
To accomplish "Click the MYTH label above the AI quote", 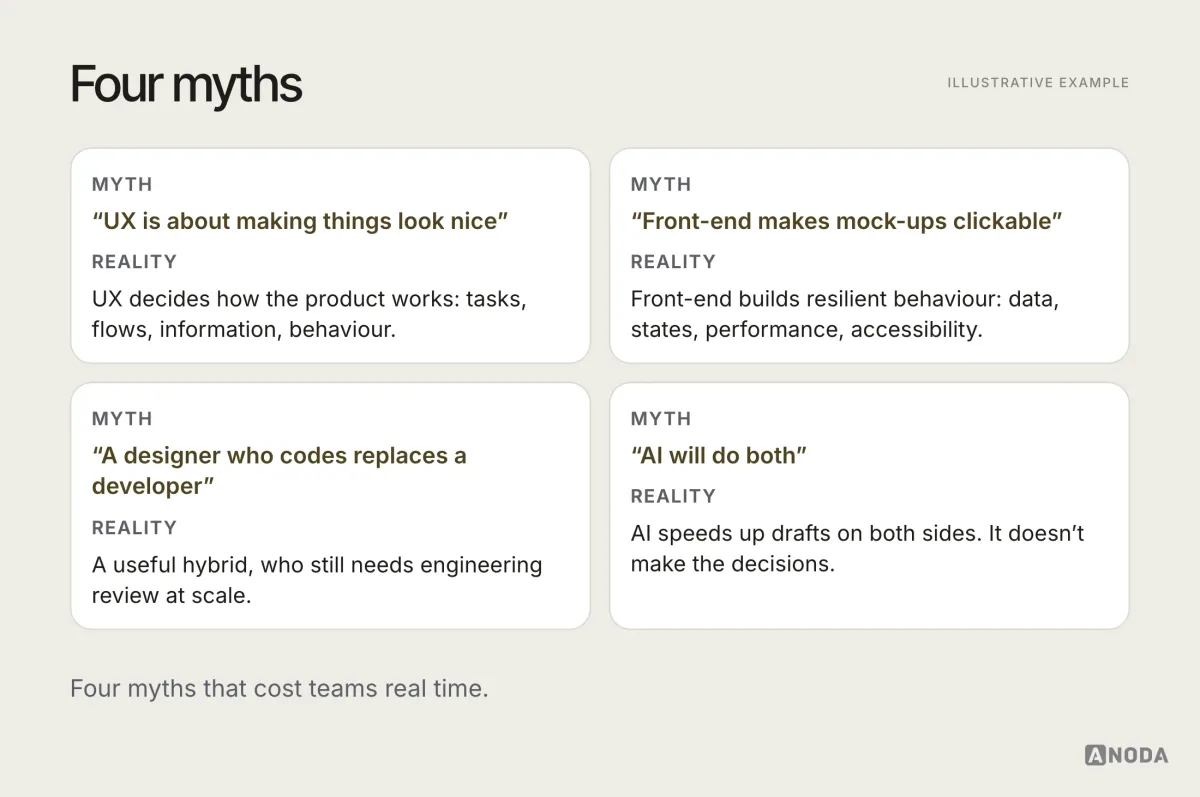I will pyautogui.click(x=661, y=418).
